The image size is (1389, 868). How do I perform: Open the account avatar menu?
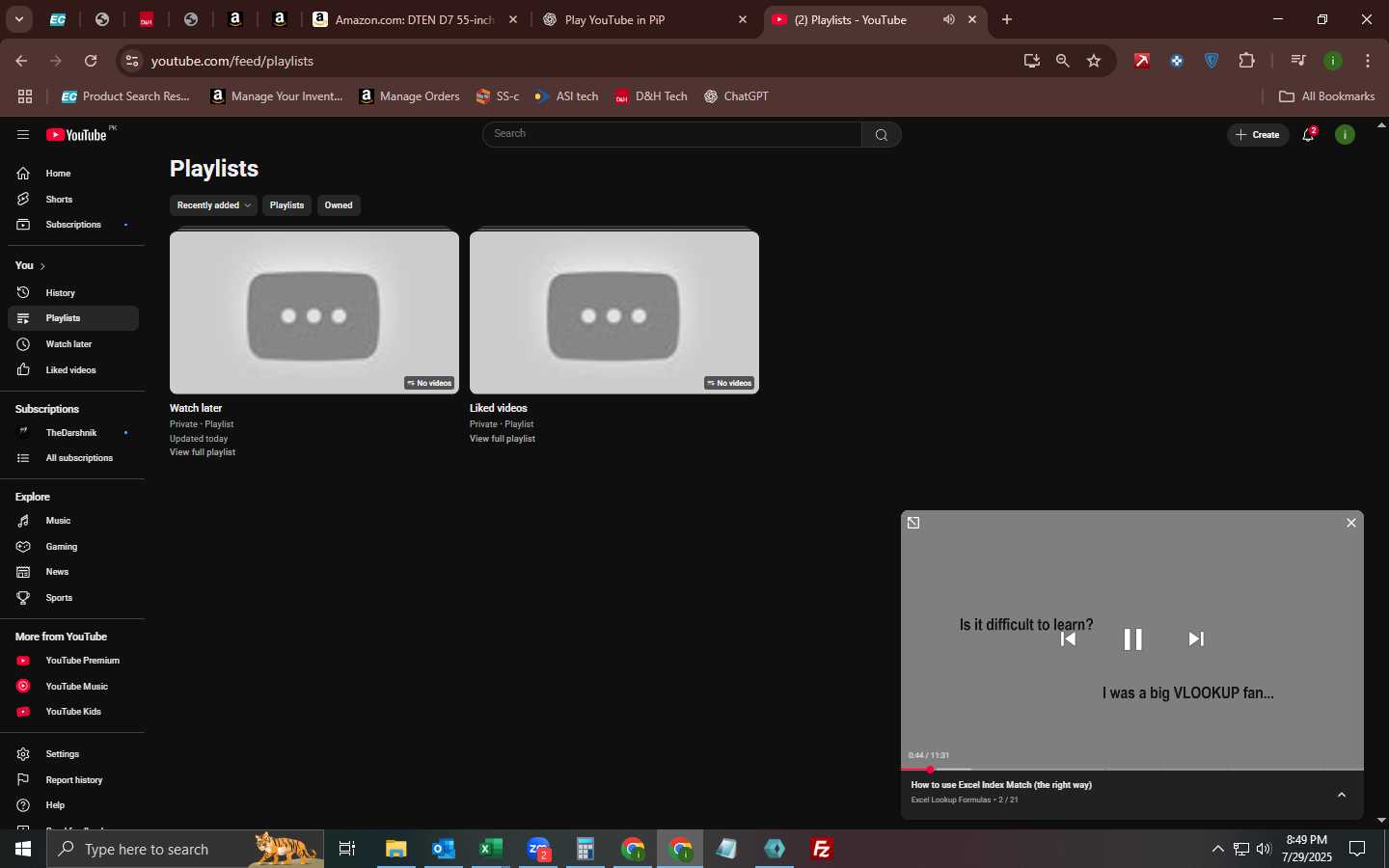tap(1345, 135)
